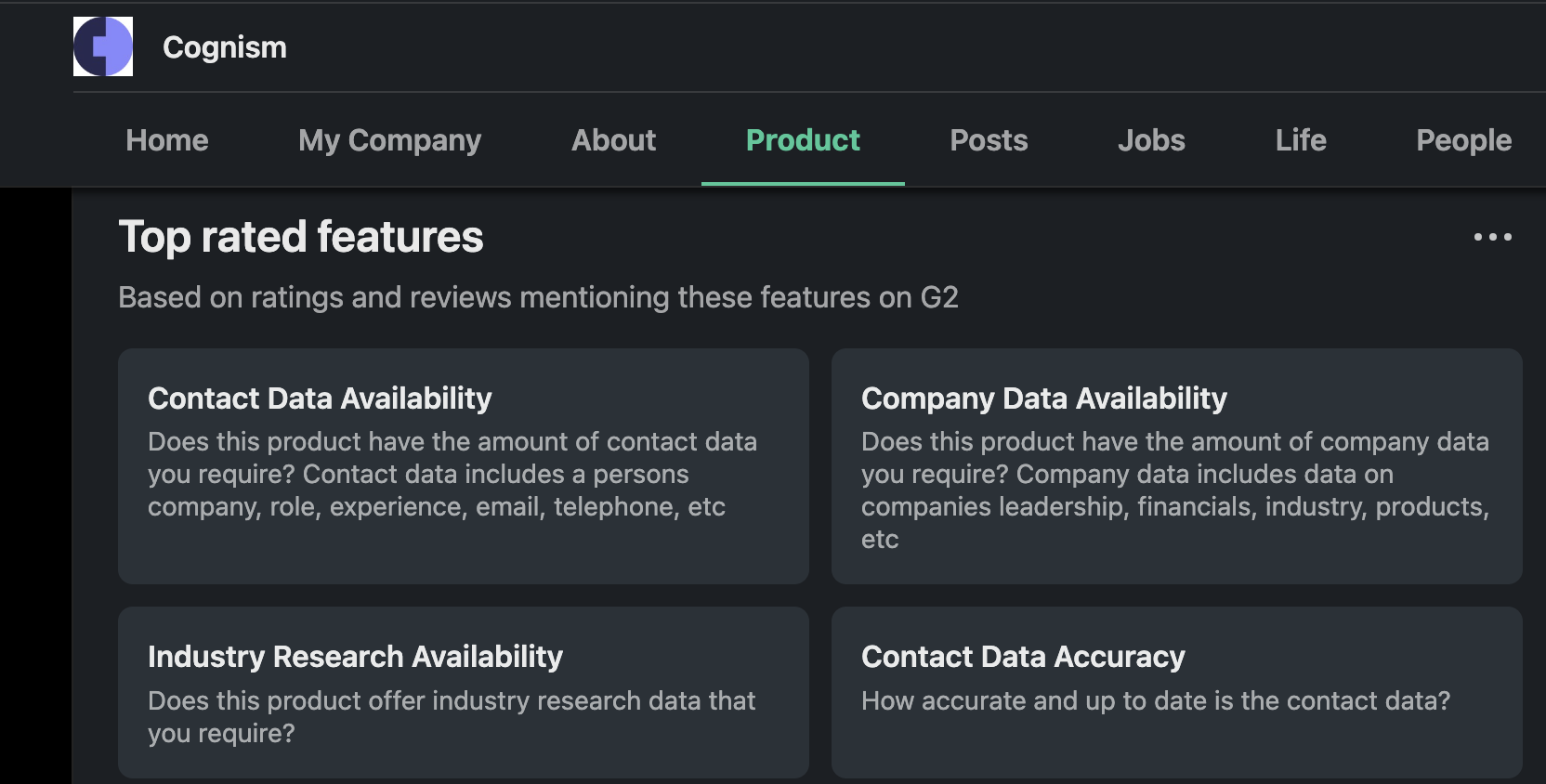
Task: Open the My Company tab
Action: pyautogui.click(x=389, y=140)
